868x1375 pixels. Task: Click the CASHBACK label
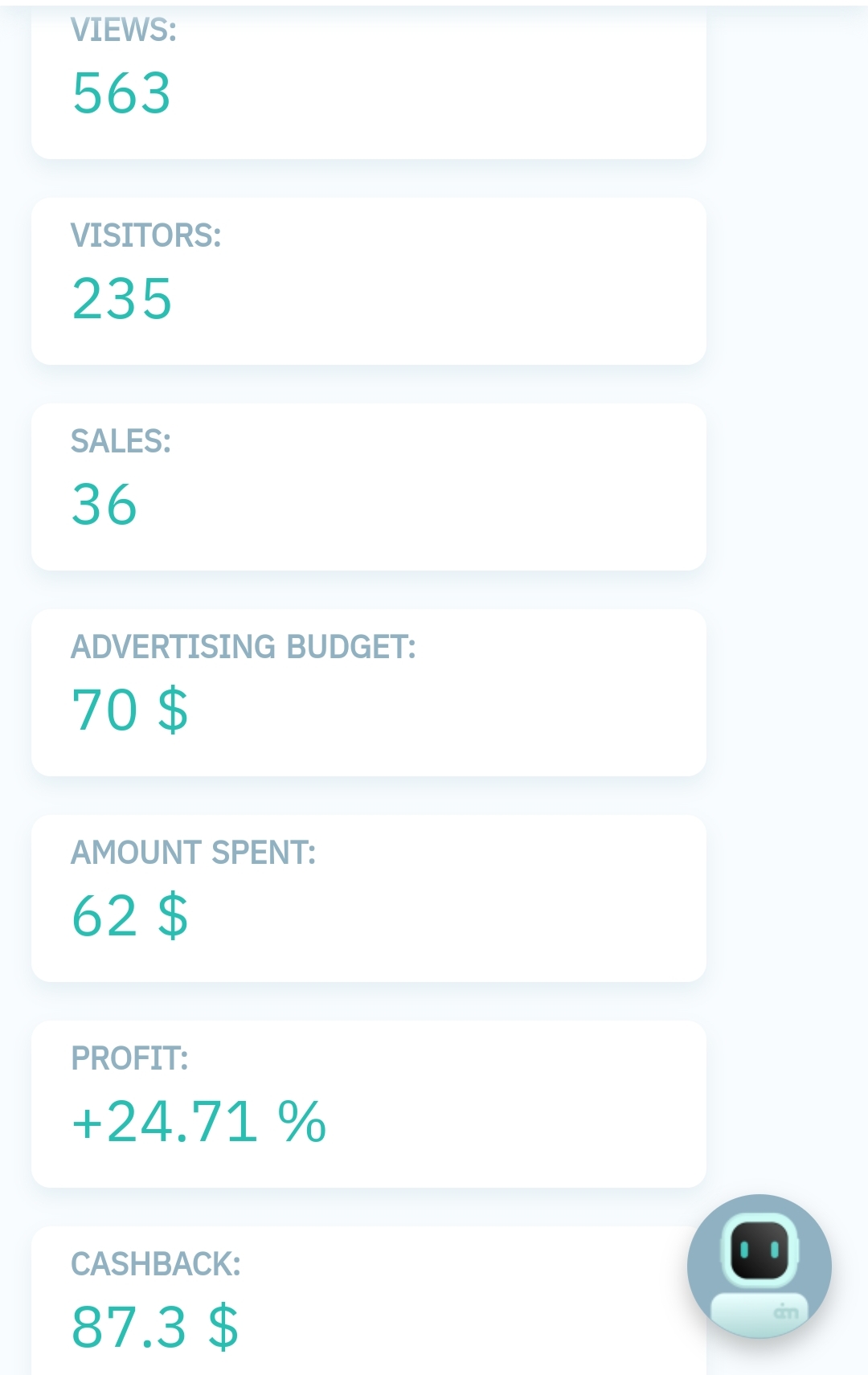point(155,1264)
